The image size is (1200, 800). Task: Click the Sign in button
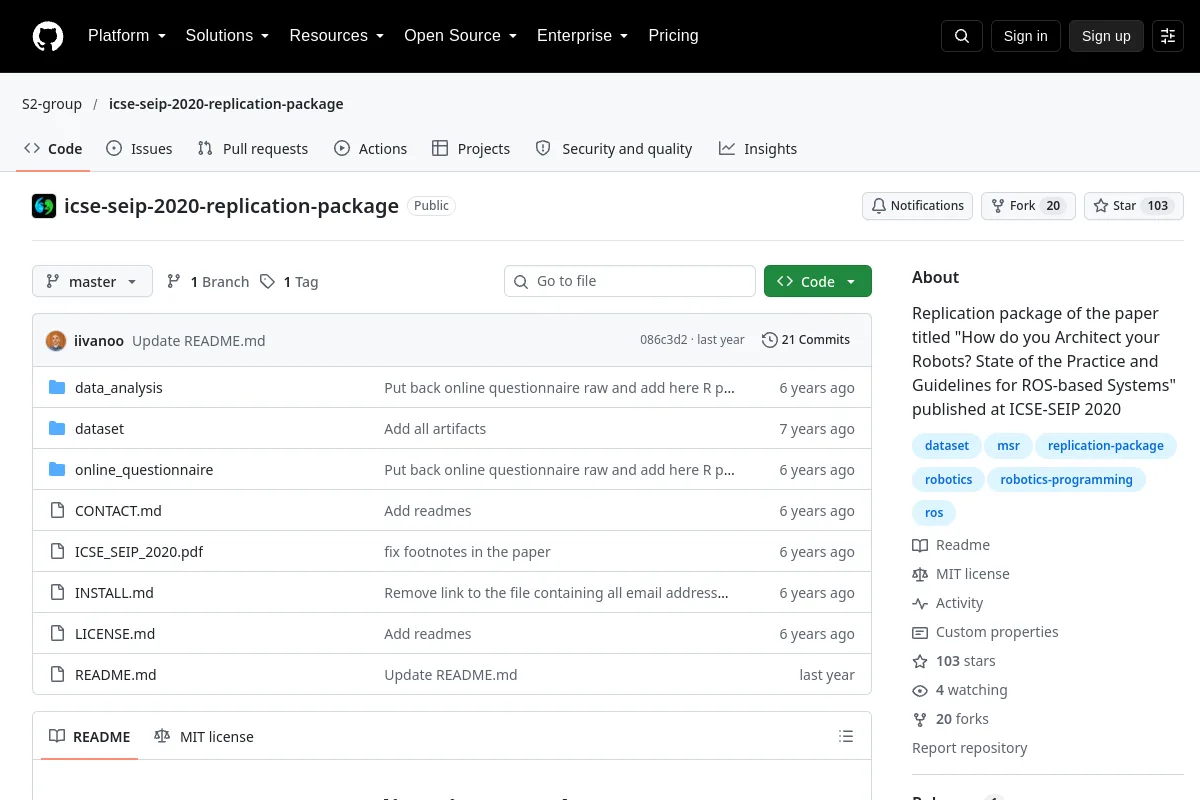pyautogui.click(x=1025, y=36)
